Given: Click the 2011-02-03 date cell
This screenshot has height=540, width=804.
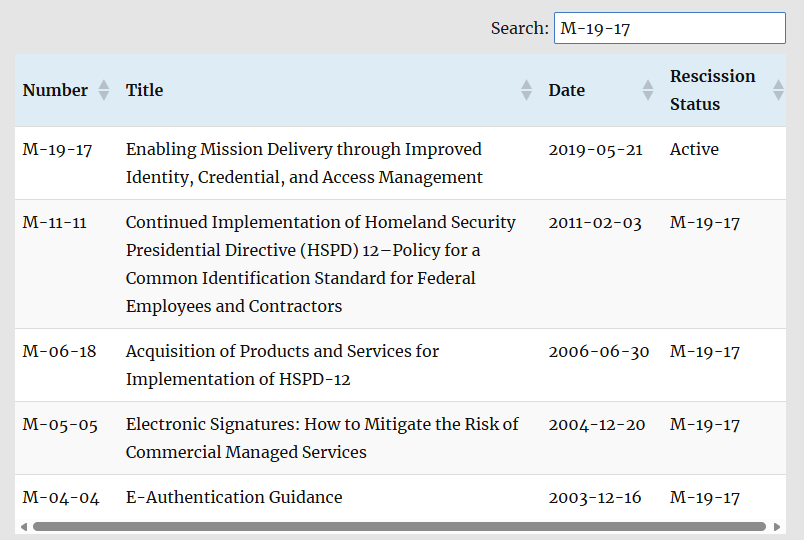Looking at the screenshot, I should click(595, 222).
